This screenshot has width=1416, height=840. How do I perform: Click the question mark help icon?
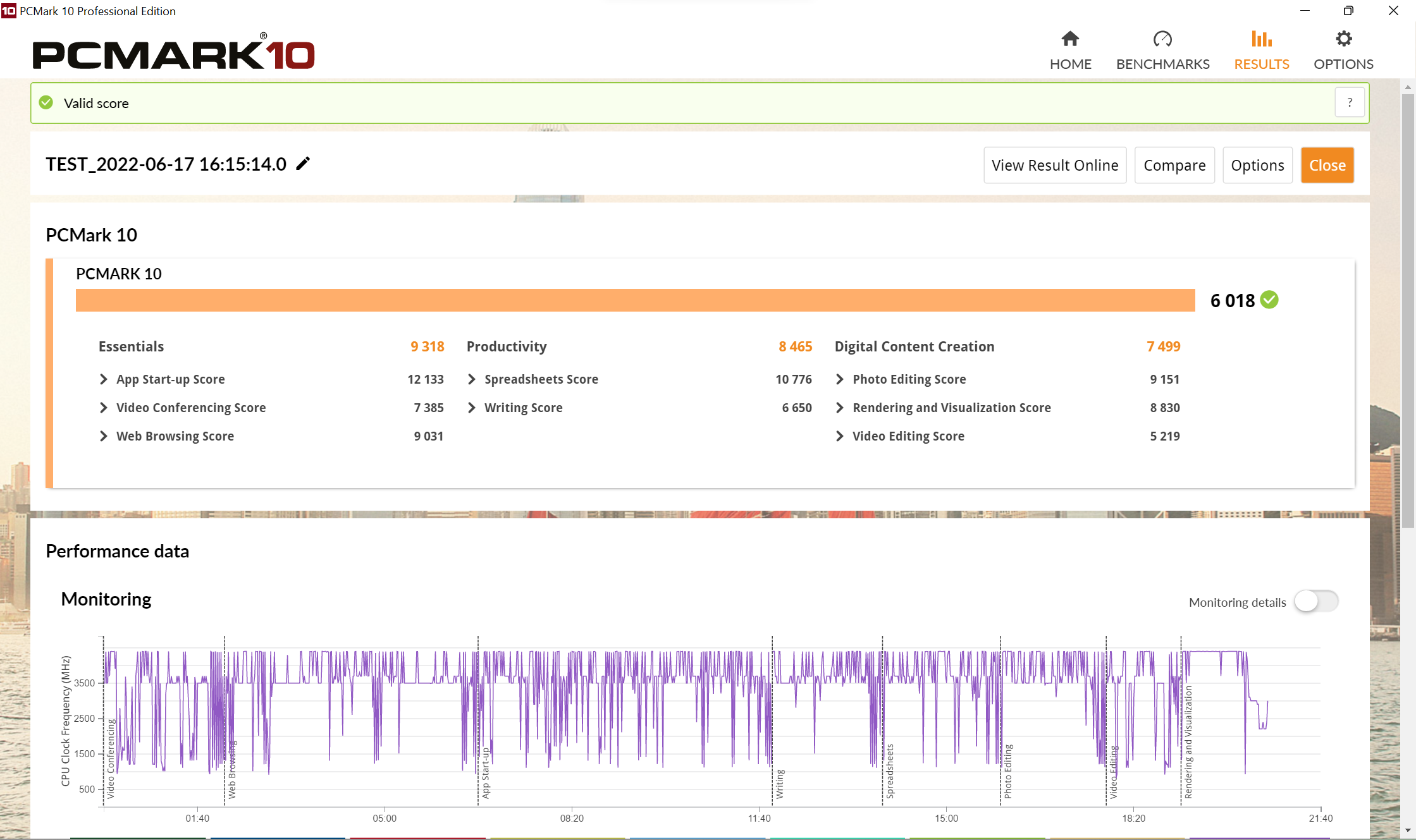coord(1350,103)
